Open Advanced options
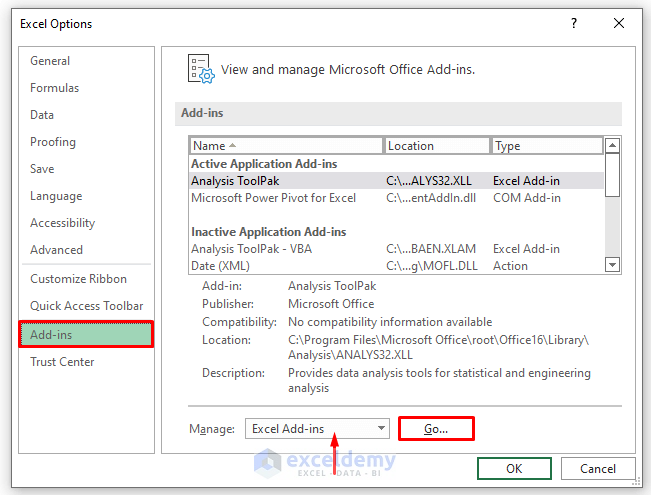 tap(56, 250)
